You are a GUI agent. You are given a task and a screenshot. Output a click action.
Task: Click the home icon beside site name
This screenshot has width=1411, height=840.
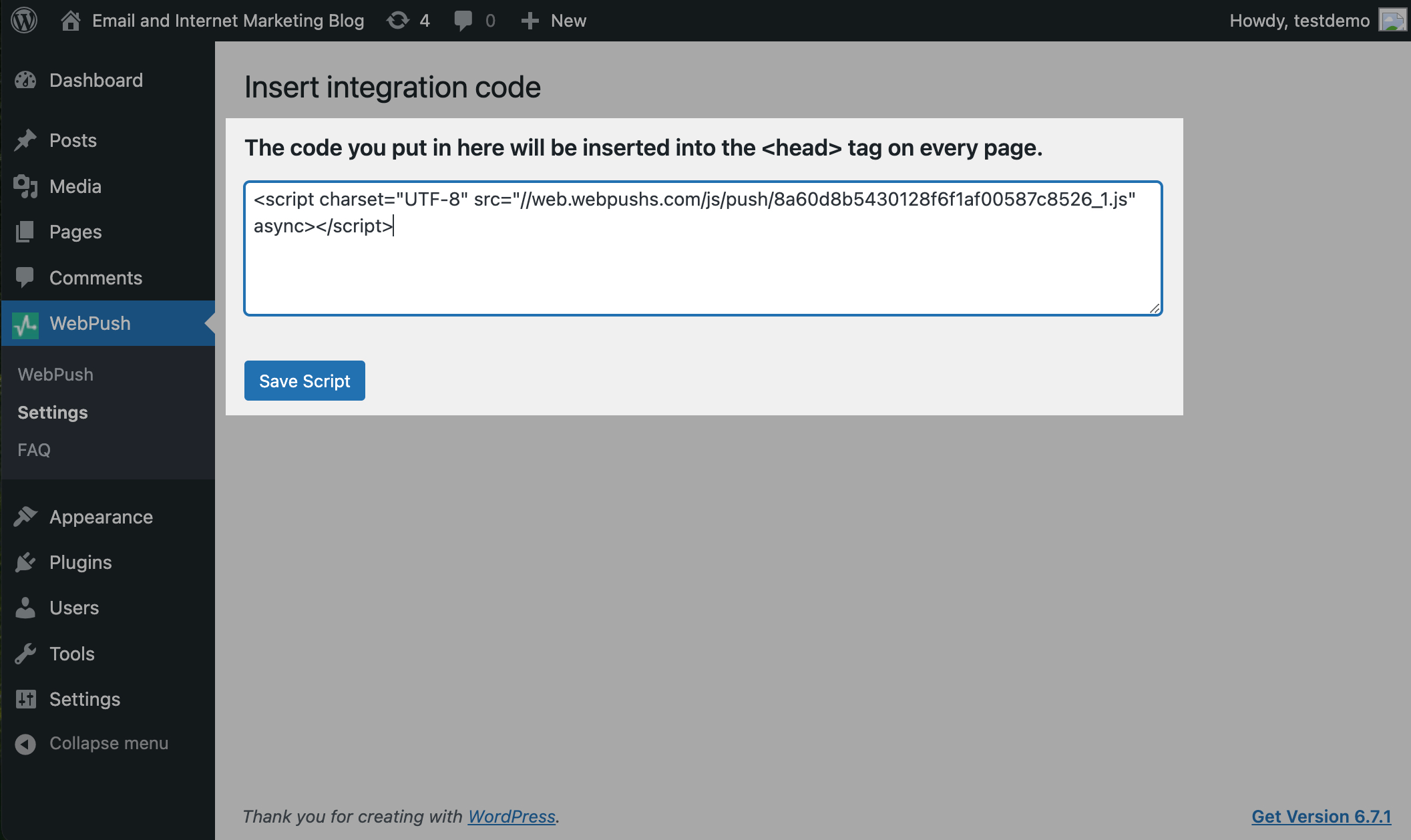pos(70,21)
